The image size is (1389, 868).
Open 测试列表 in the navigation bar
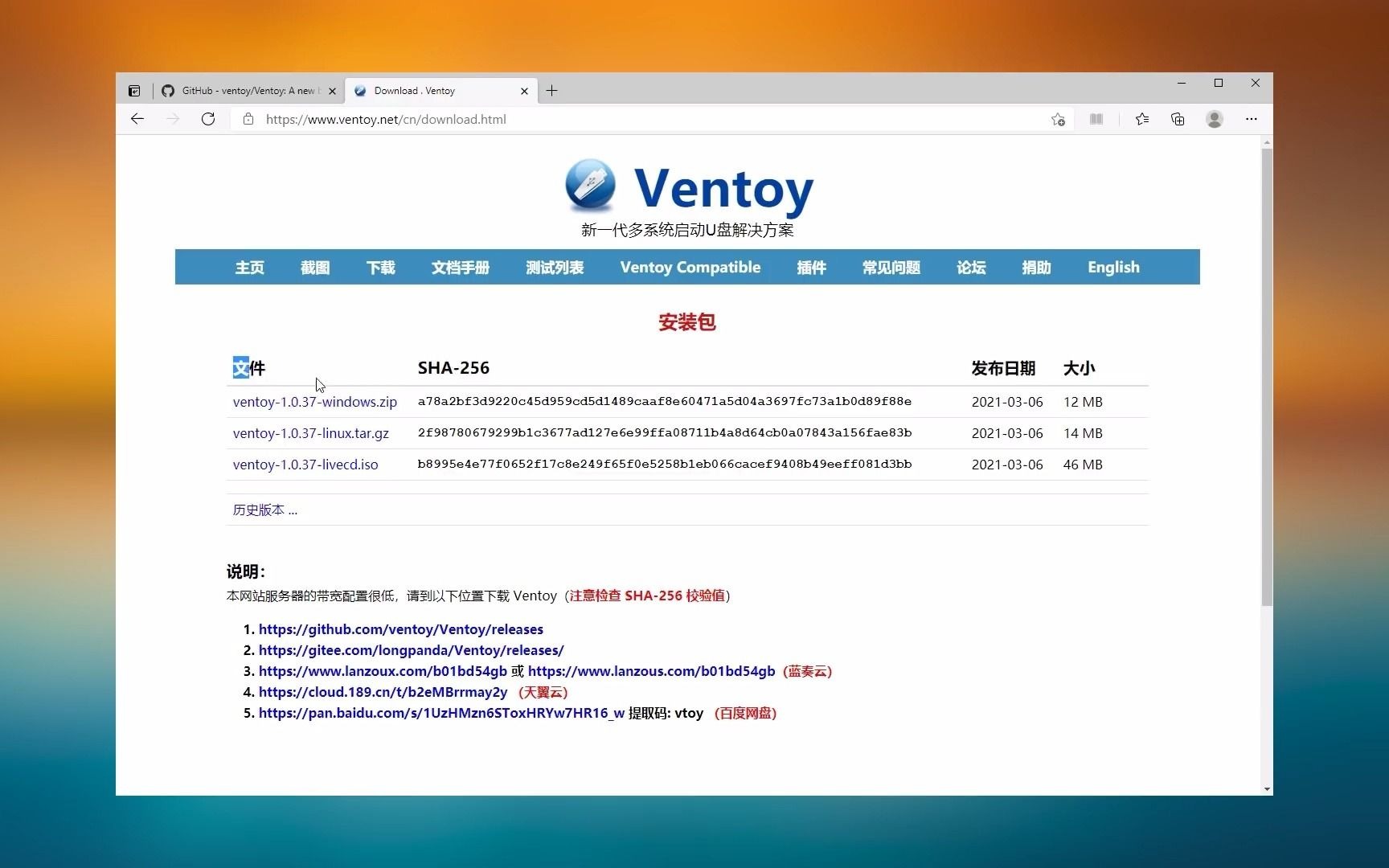555,267
